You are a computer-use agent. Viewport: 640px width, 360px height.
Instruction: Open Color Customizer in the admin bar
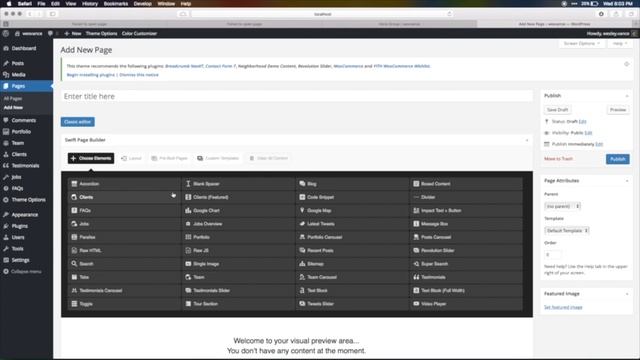coord(139,33)
